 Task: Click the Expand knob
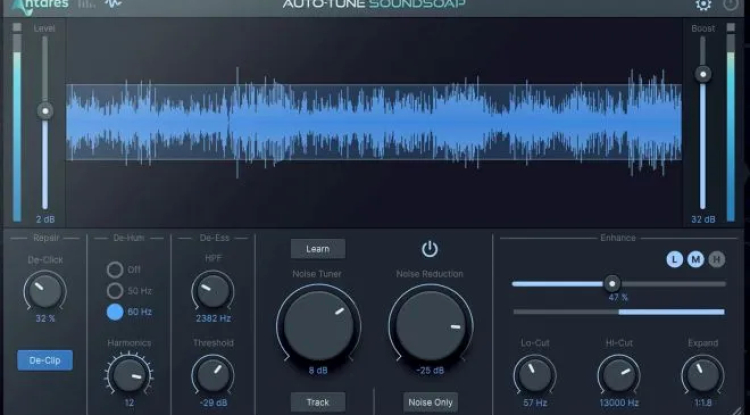pos(703,375)
